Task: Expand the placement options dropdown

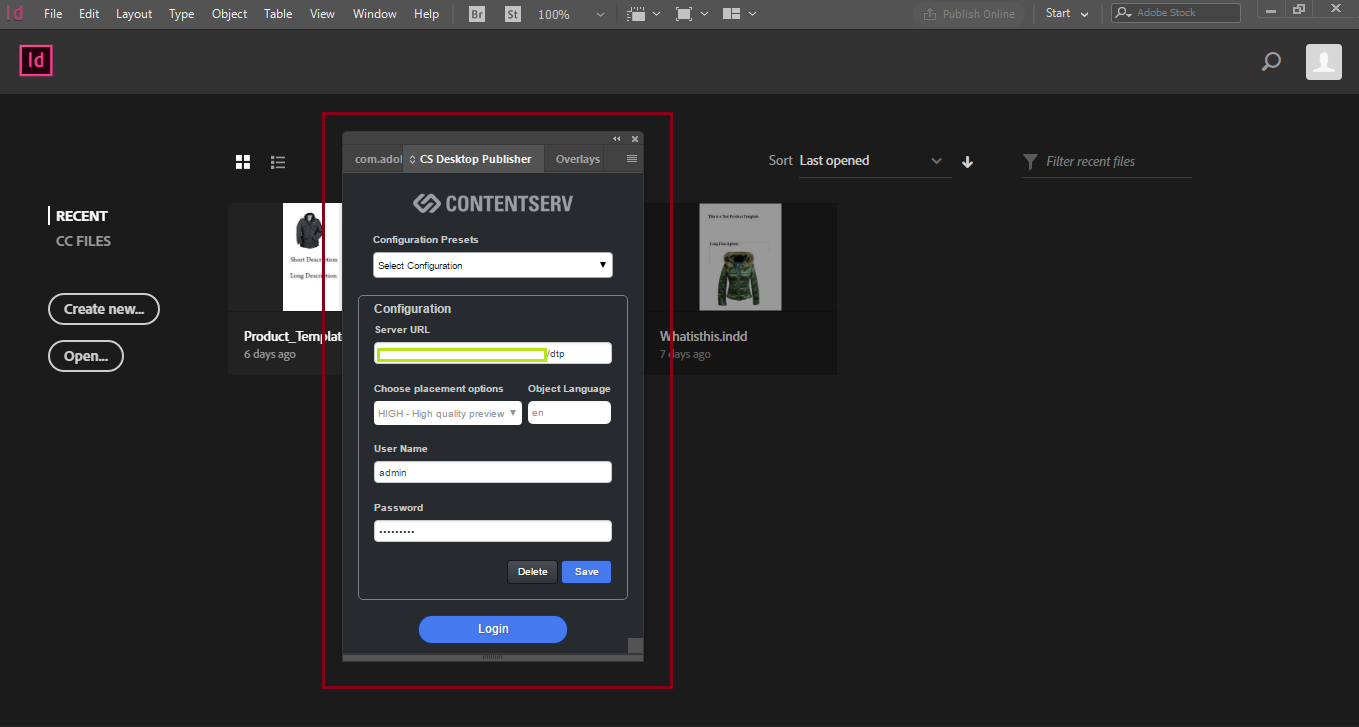Action: click(x=448, y=413)
